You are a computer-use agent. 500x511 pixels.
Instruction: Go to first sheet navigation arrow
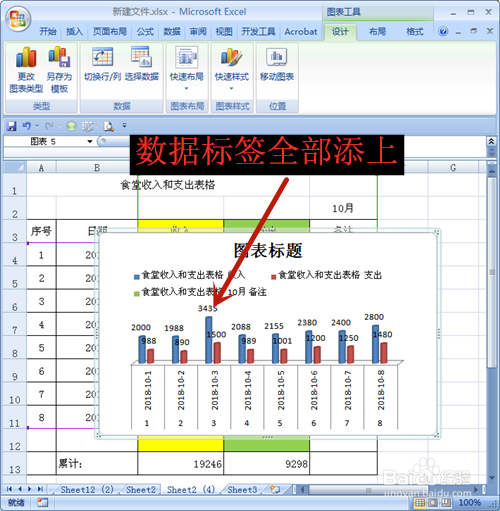[x=9, y=489]
